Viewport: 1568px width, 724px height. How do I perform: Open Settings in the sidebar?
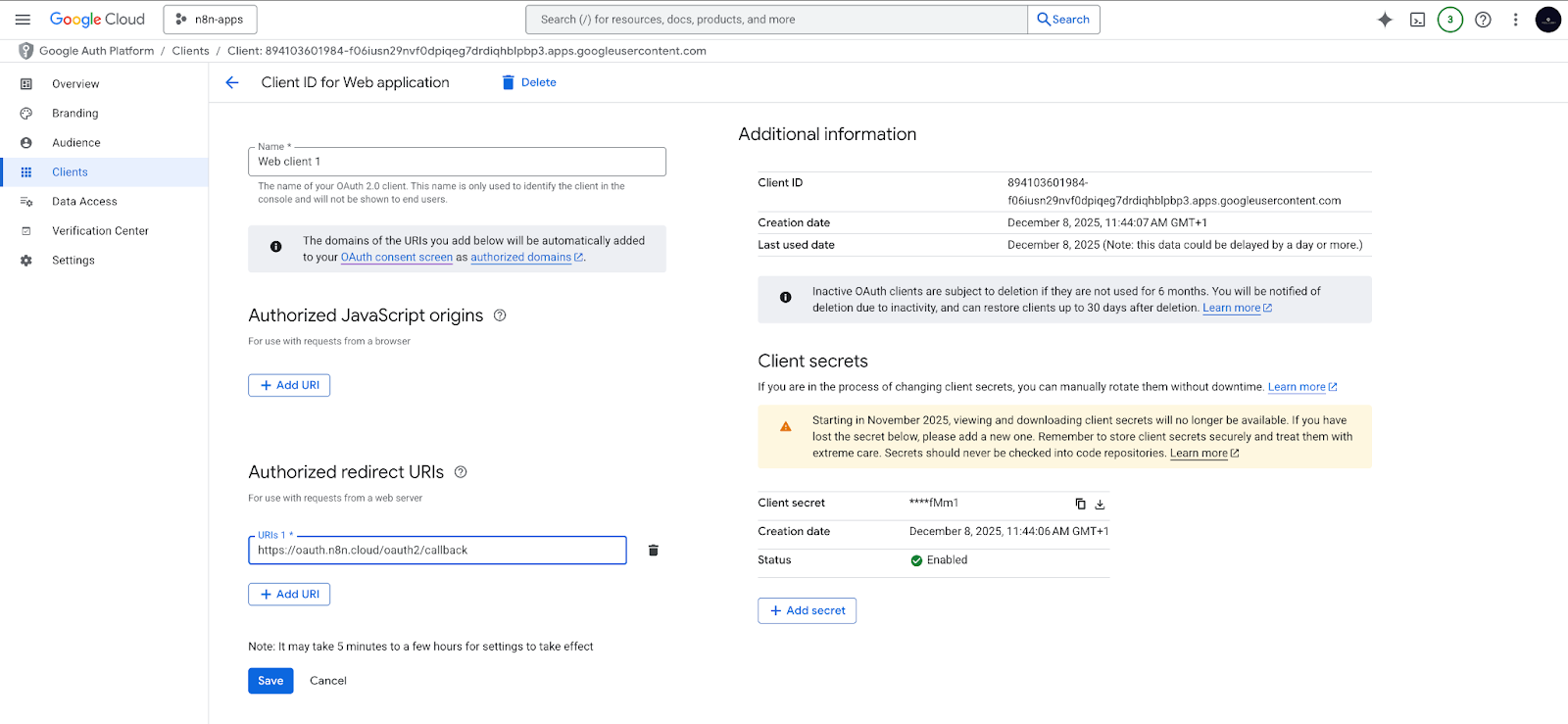tap(104, 261)
